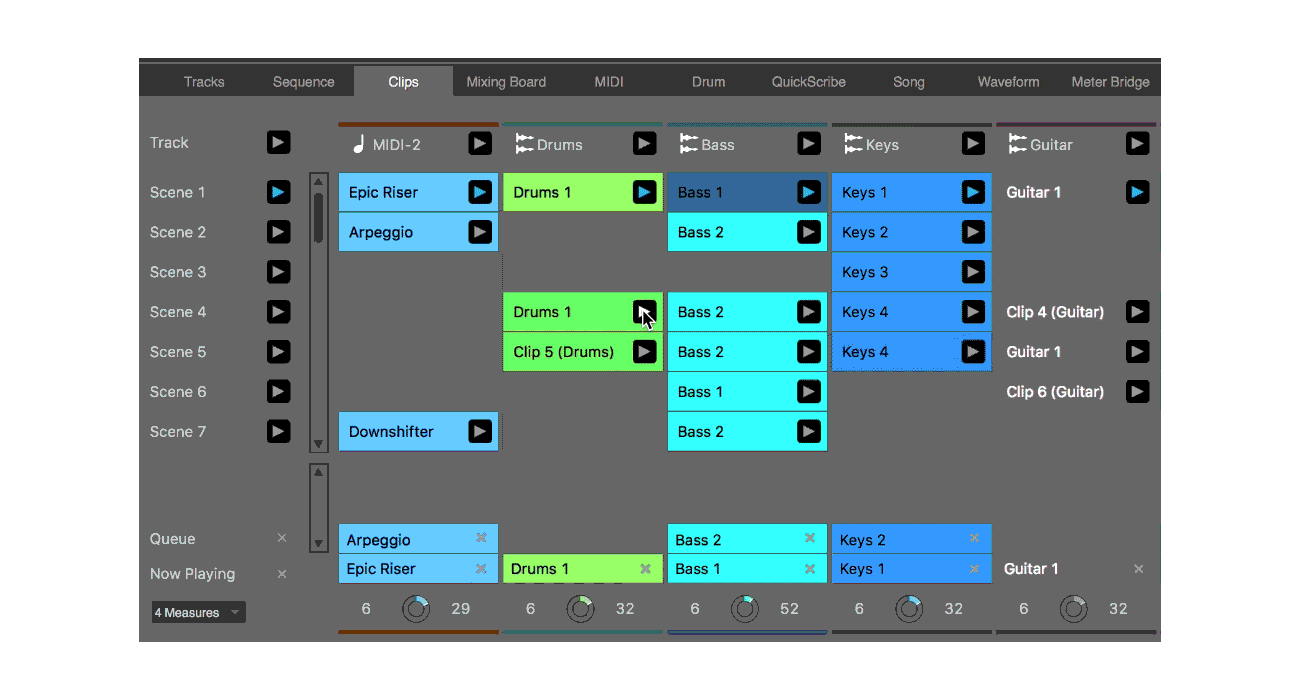This screenshot has height=700, width=1300.
Task: Stop Bass 1 in Now Playing row
Action: tap(810, 568)
